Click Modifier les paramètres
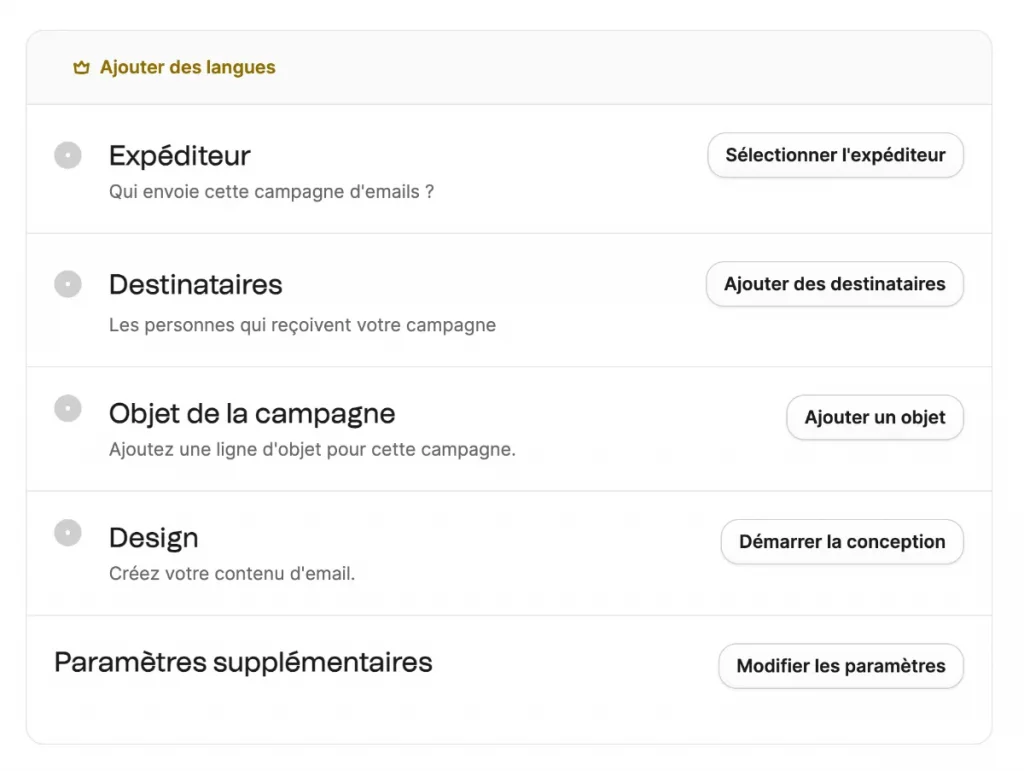1024x771 pixels. click(x=840, y=665)
